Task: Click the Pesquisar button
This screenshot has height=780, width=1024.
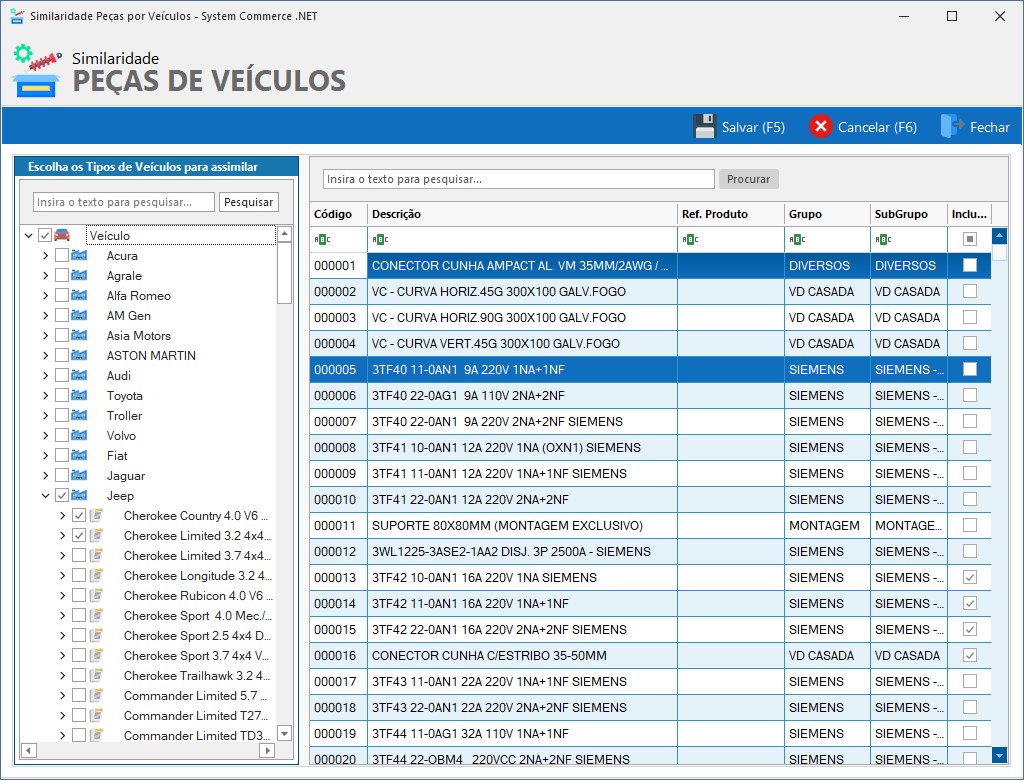Action: (249, 202)
